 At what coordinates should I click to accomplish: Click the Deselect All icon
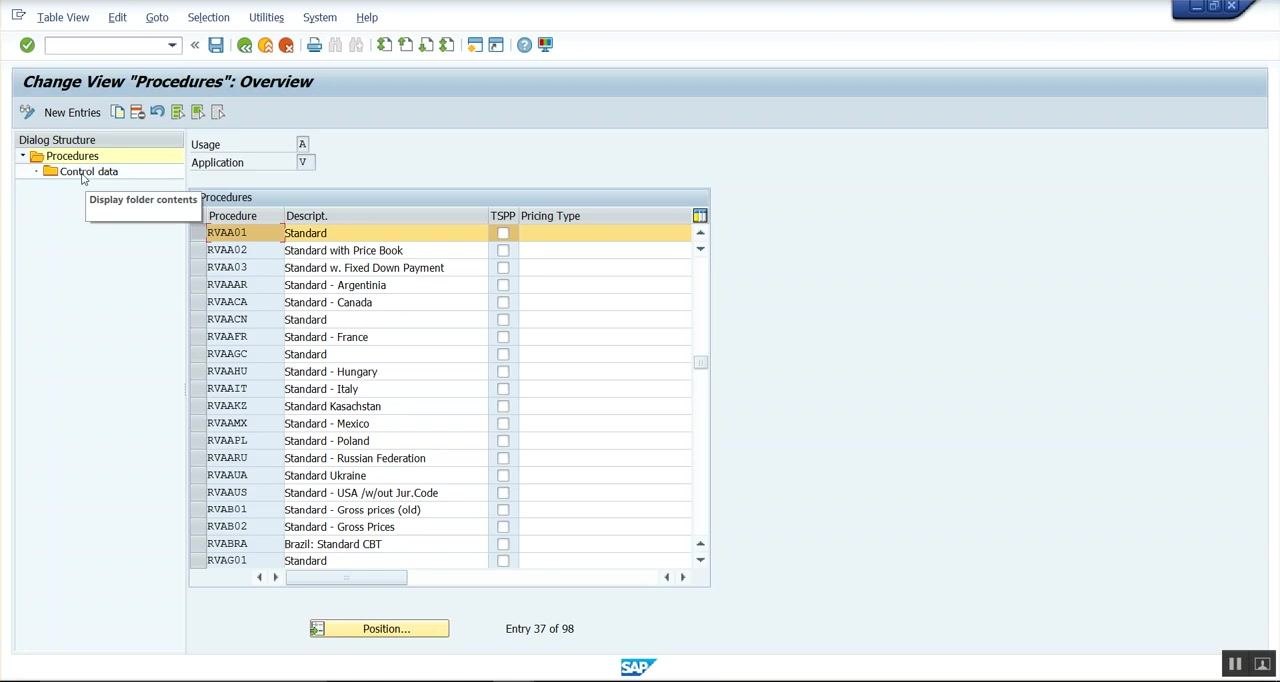click(218, 112)
